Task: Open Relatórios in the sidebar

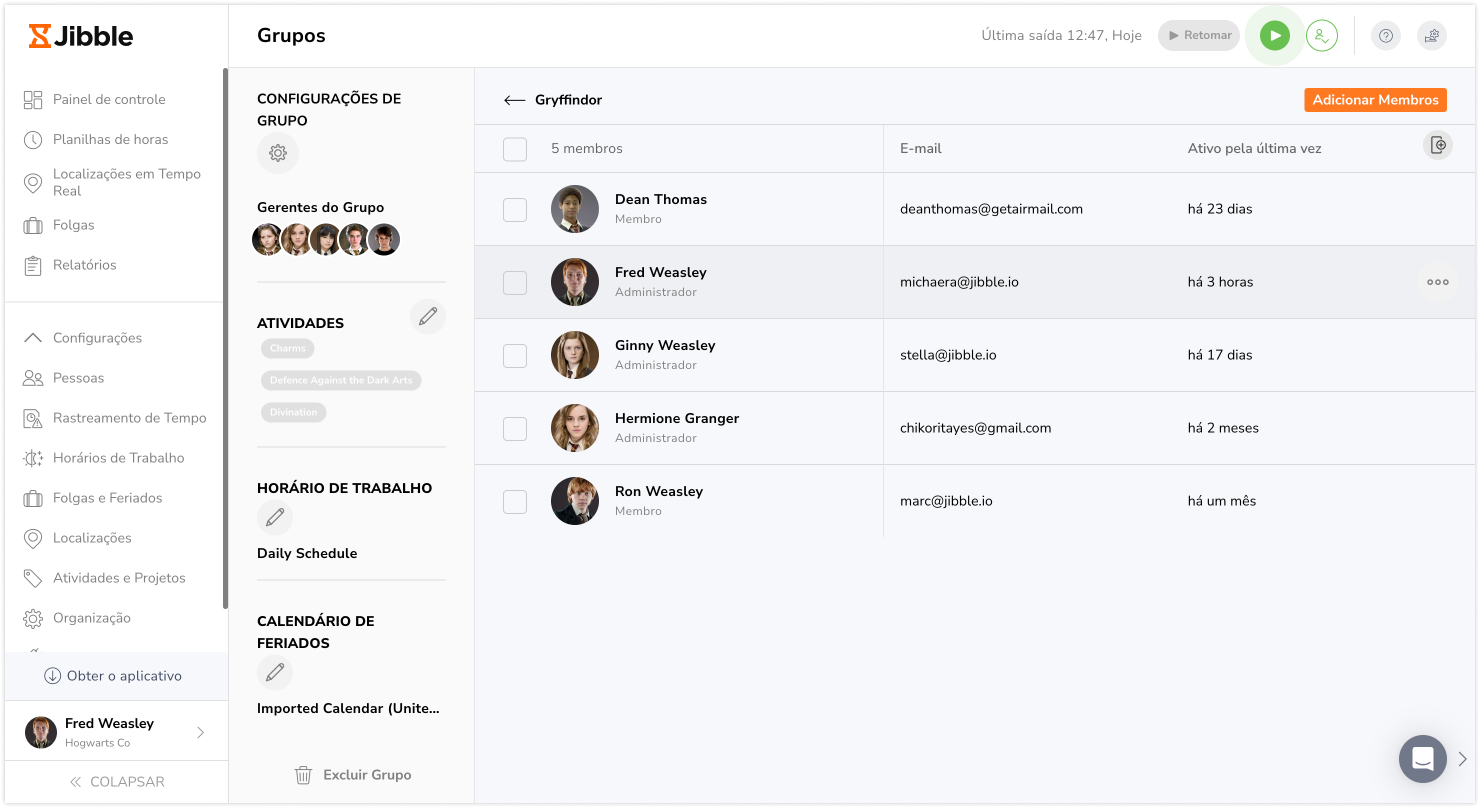Action: tap(85, 265)
